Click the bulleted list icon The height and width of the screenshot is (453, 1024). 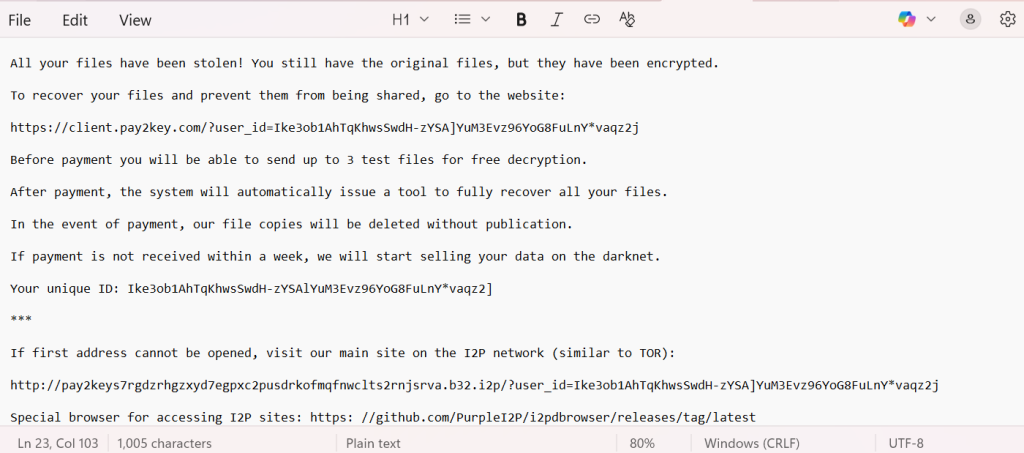tap(463, 19)
